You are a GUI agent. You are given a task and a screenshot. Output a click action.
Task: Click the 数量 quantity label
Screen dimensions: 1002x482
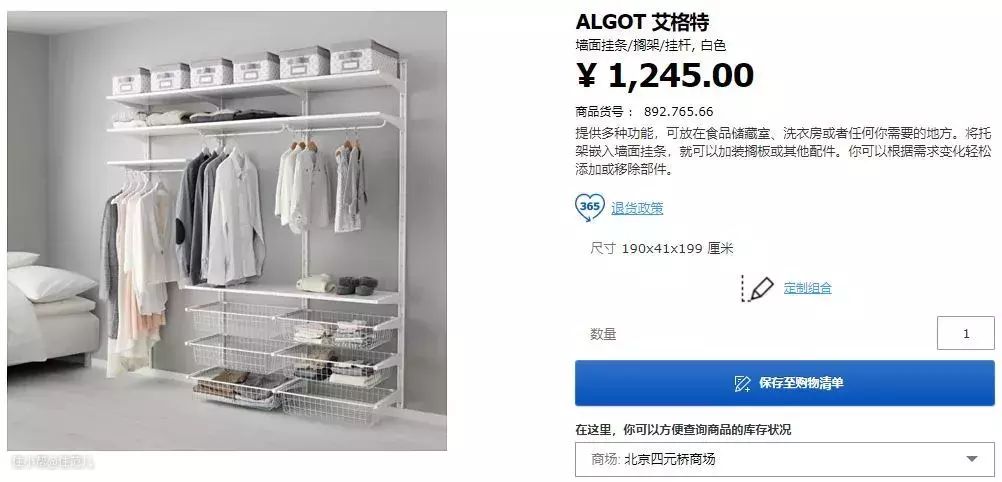(x=603, y=334)
